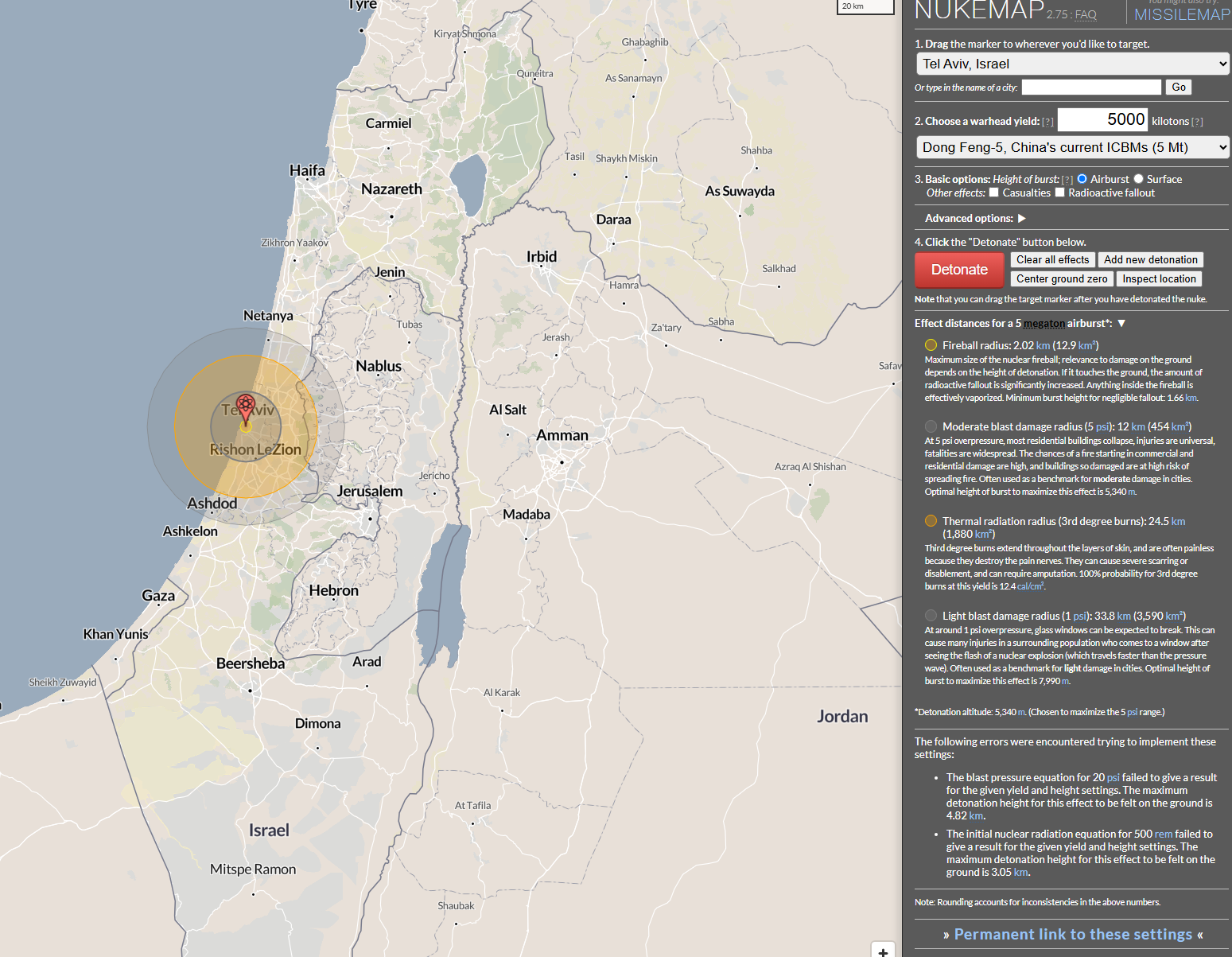Click the warhead yield field showing 5000

coord(1102,119)
